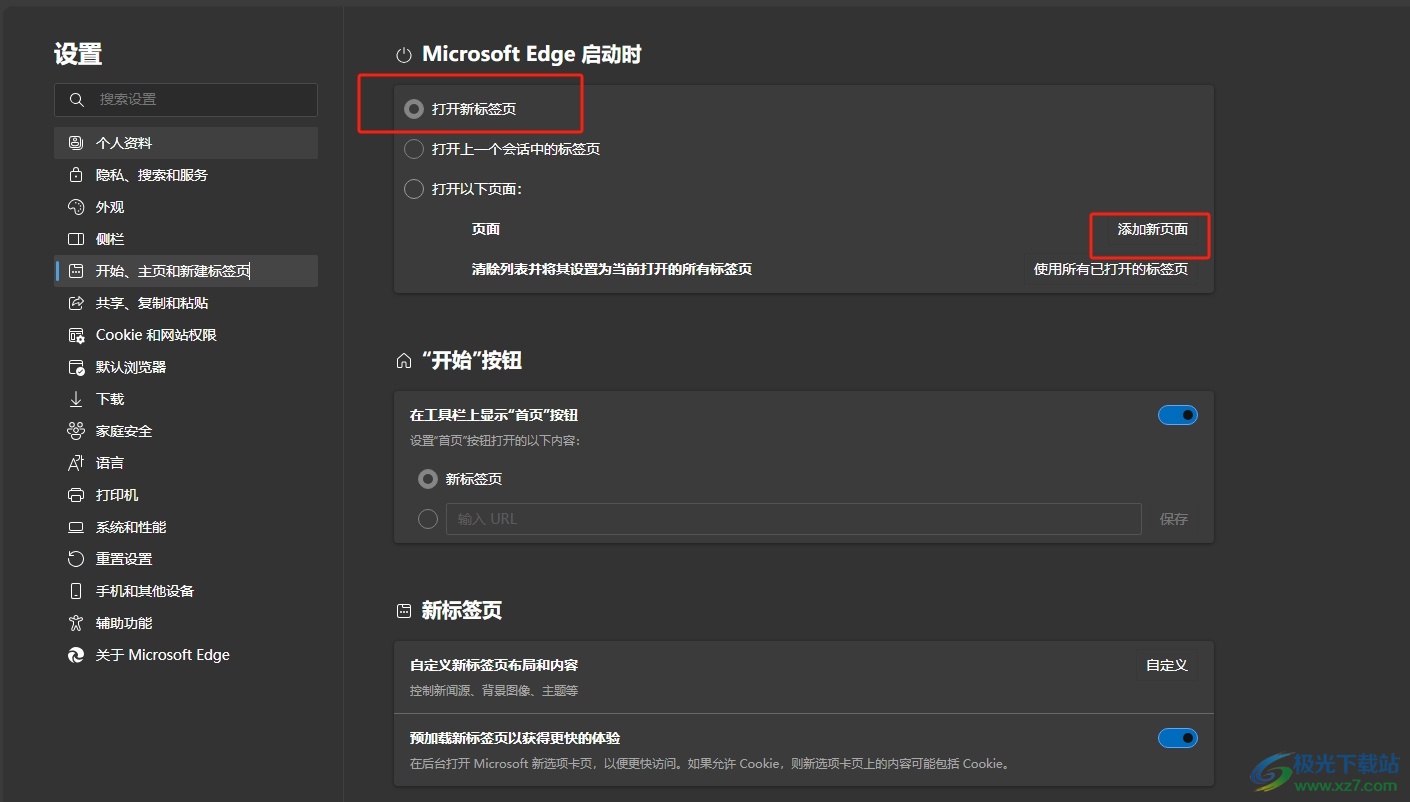This screenshot has width=1410, height=802.
Task: Click the 辅助功能 accessibility icon
Action: tap(76, 623)
